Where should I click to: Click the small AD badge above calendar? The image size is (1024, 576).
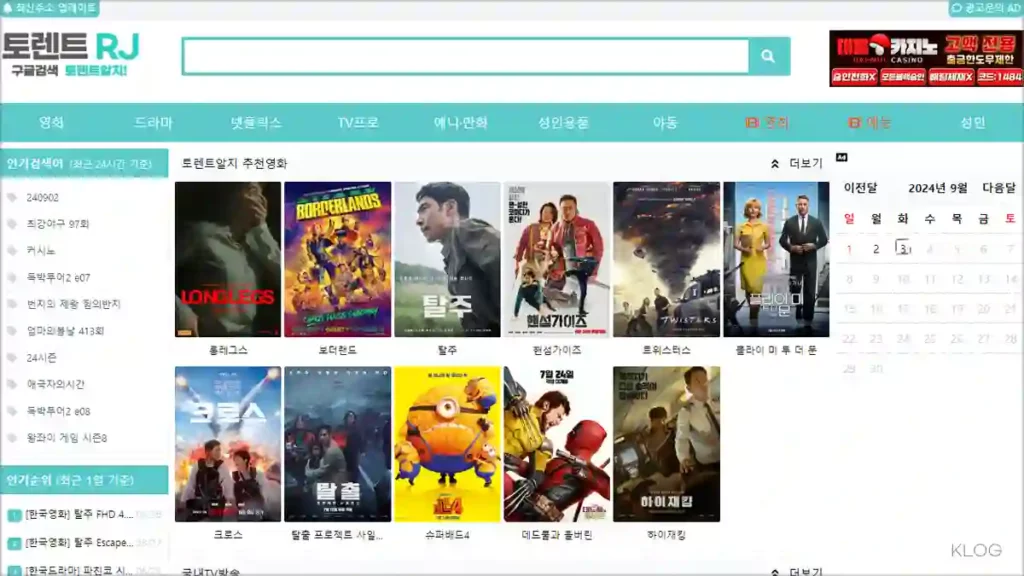(x=842, y=157)
